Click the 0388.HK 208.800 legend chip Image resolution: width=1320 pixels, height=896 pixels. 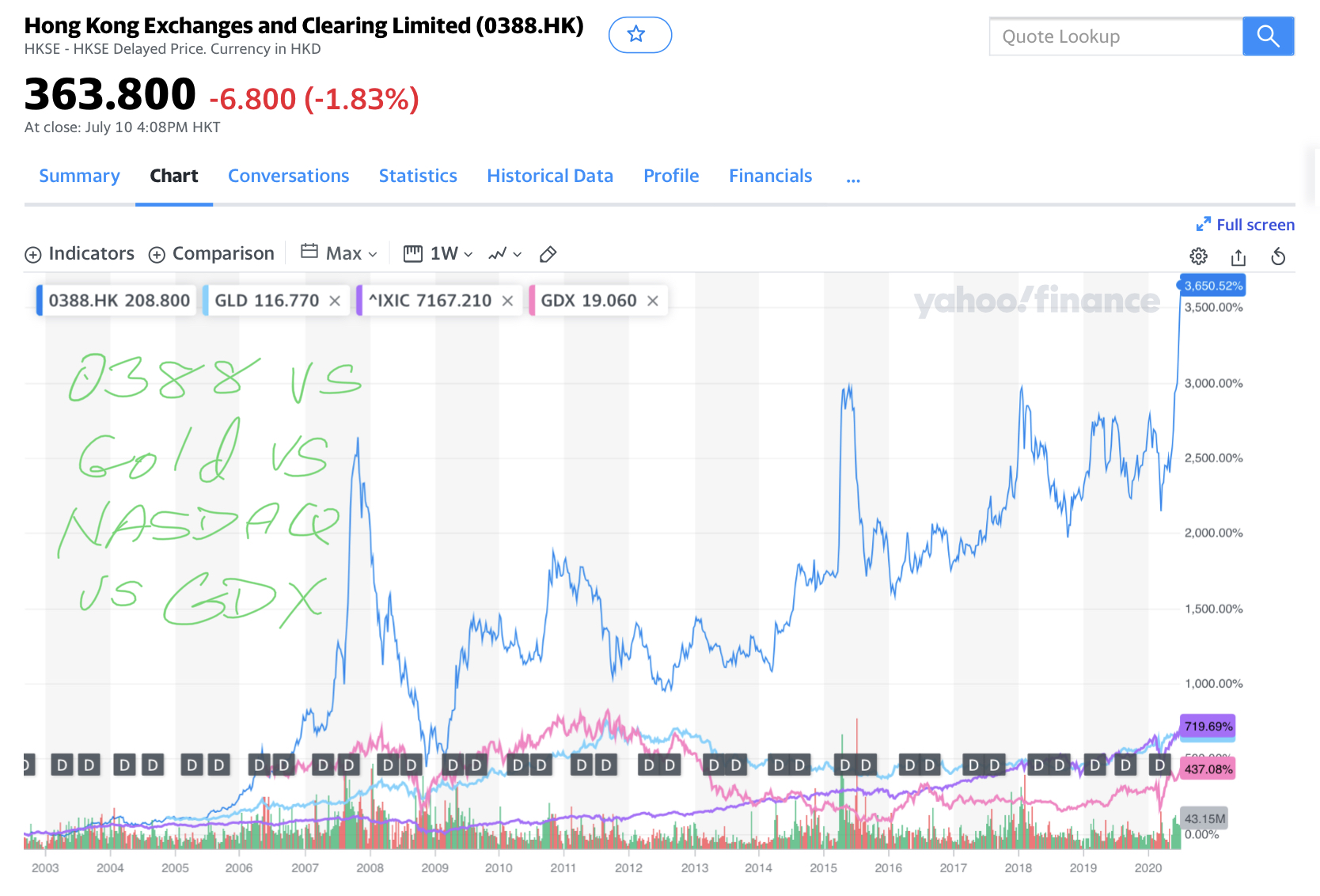(116, 301)
